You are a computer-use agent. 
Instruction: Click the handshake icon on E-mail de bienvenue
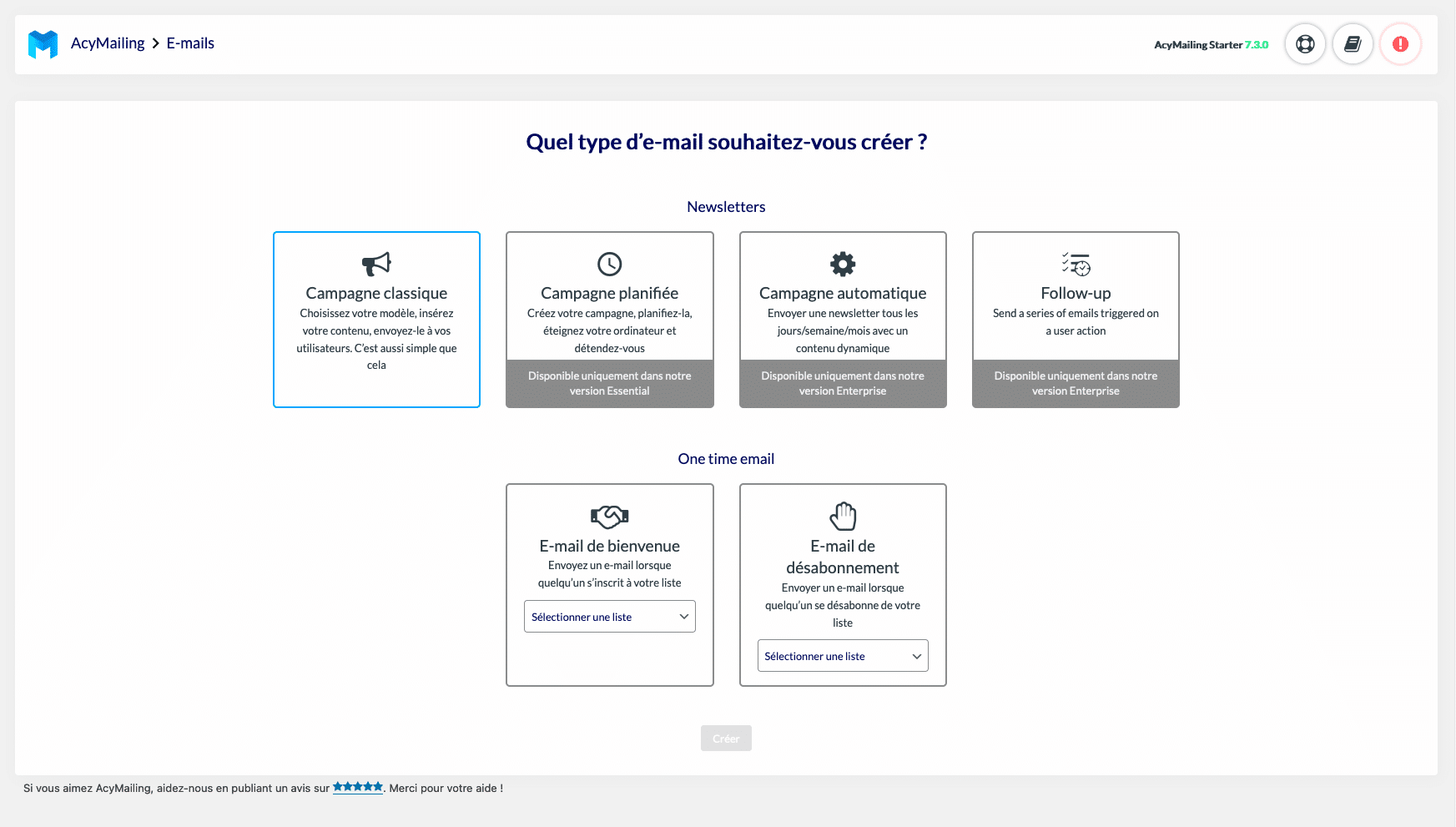(609, 516)
